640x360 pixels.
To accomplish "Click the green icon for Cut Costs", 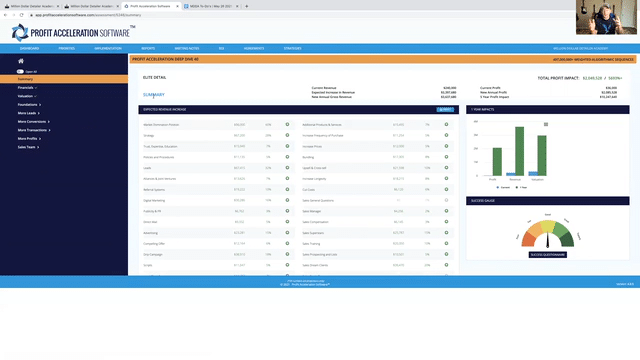I will (447, 189).
